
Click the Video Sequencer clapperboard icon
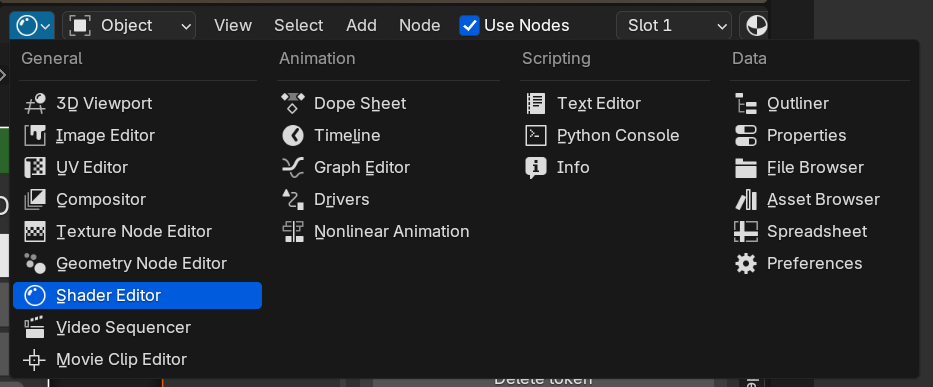tap(35, 327)
